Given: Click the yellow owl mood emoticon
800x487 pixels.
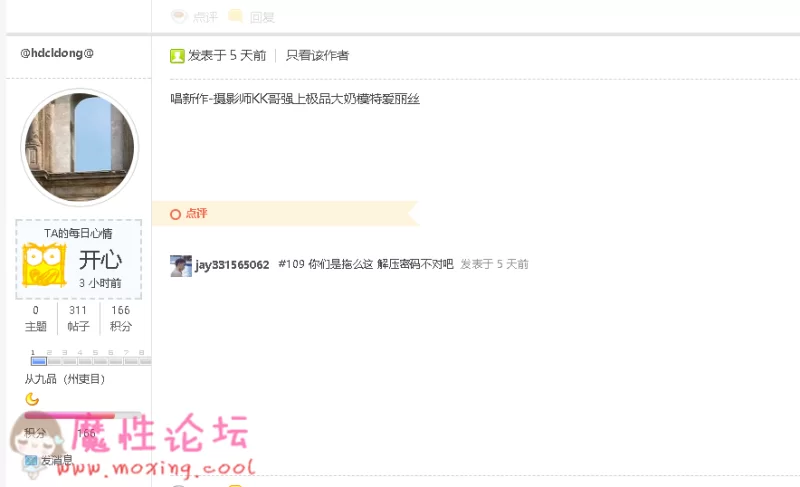Looking at the screenshot, I should click(x=44, y=265).
